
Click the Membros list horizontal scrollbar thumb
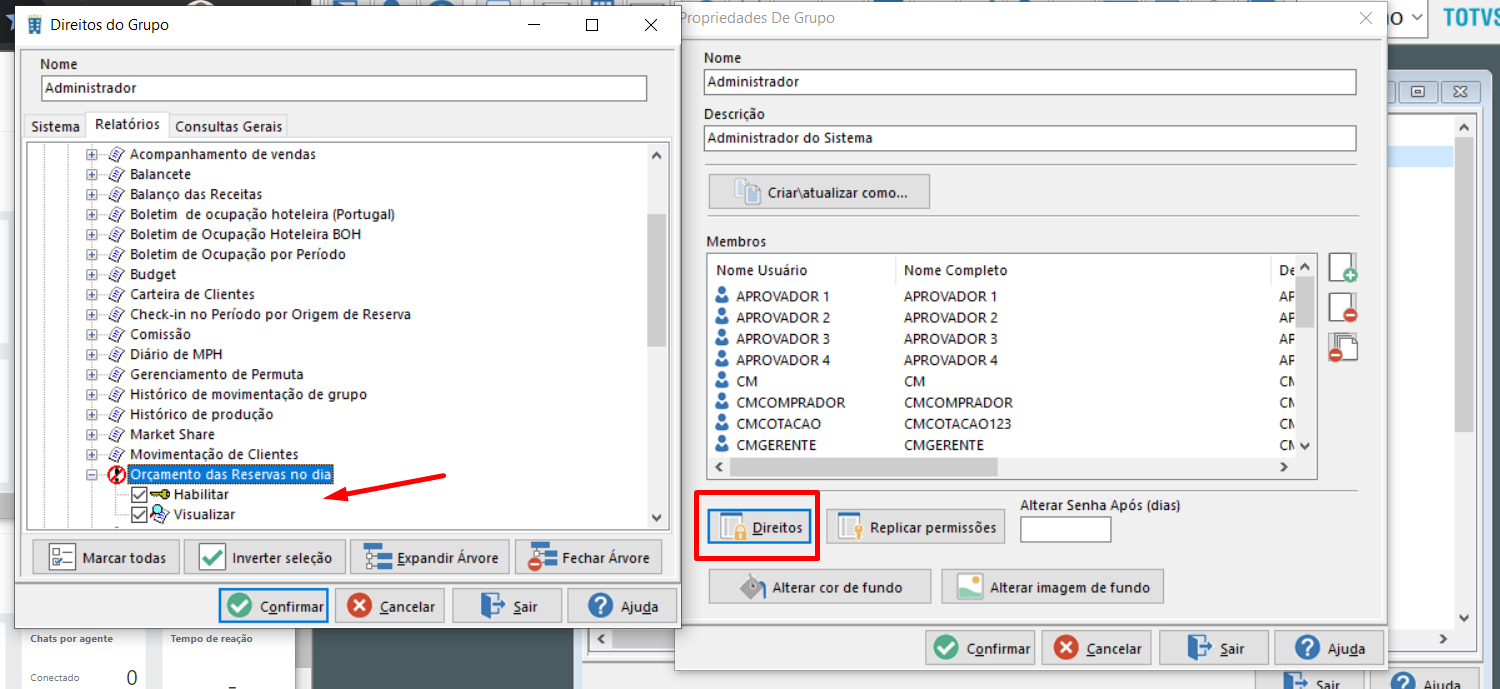864,467
